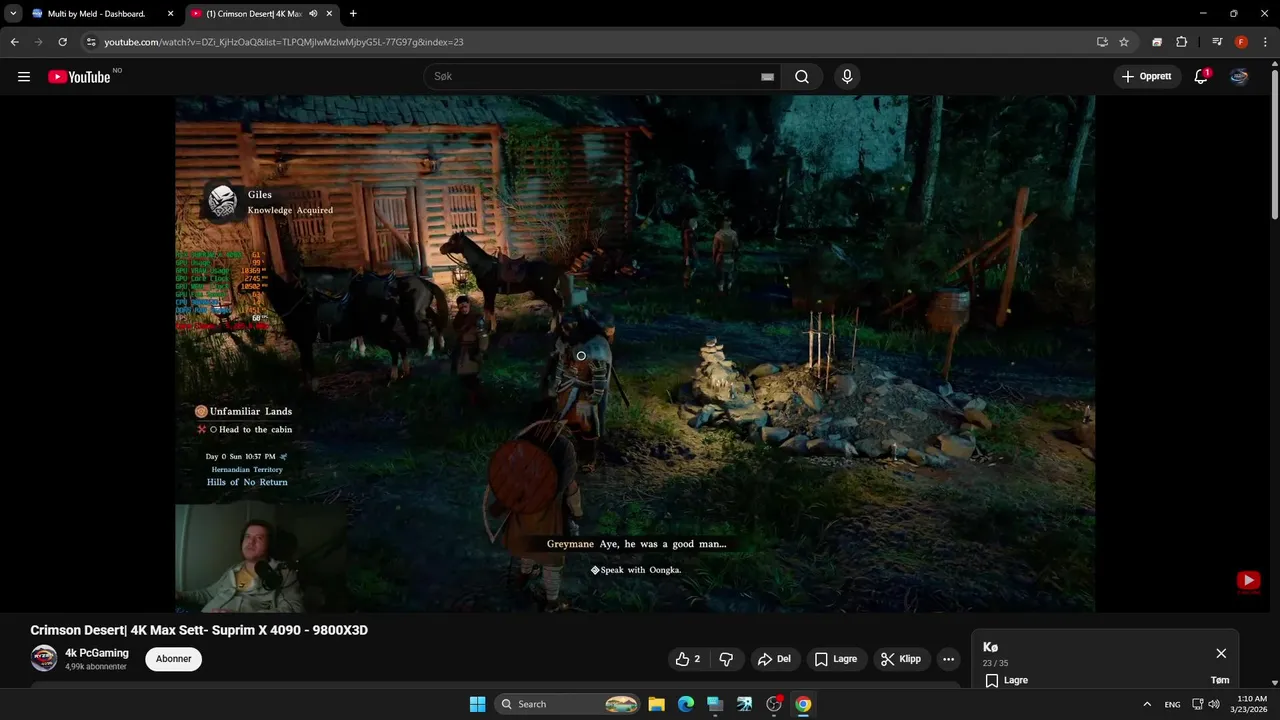Open the 4k PcGaming channel avatar
The width and height of the screenshot is (1280, 720).
[x=44, y=658]
